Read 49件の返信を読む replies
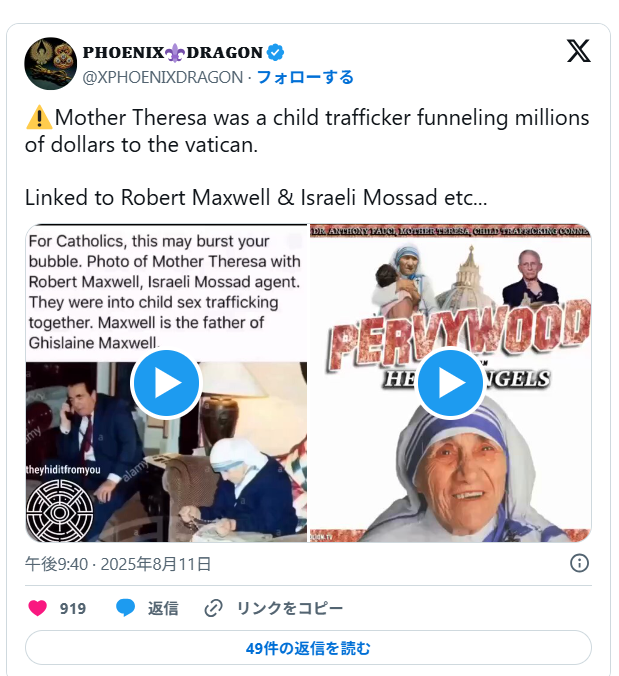 [x=308, y=648]
